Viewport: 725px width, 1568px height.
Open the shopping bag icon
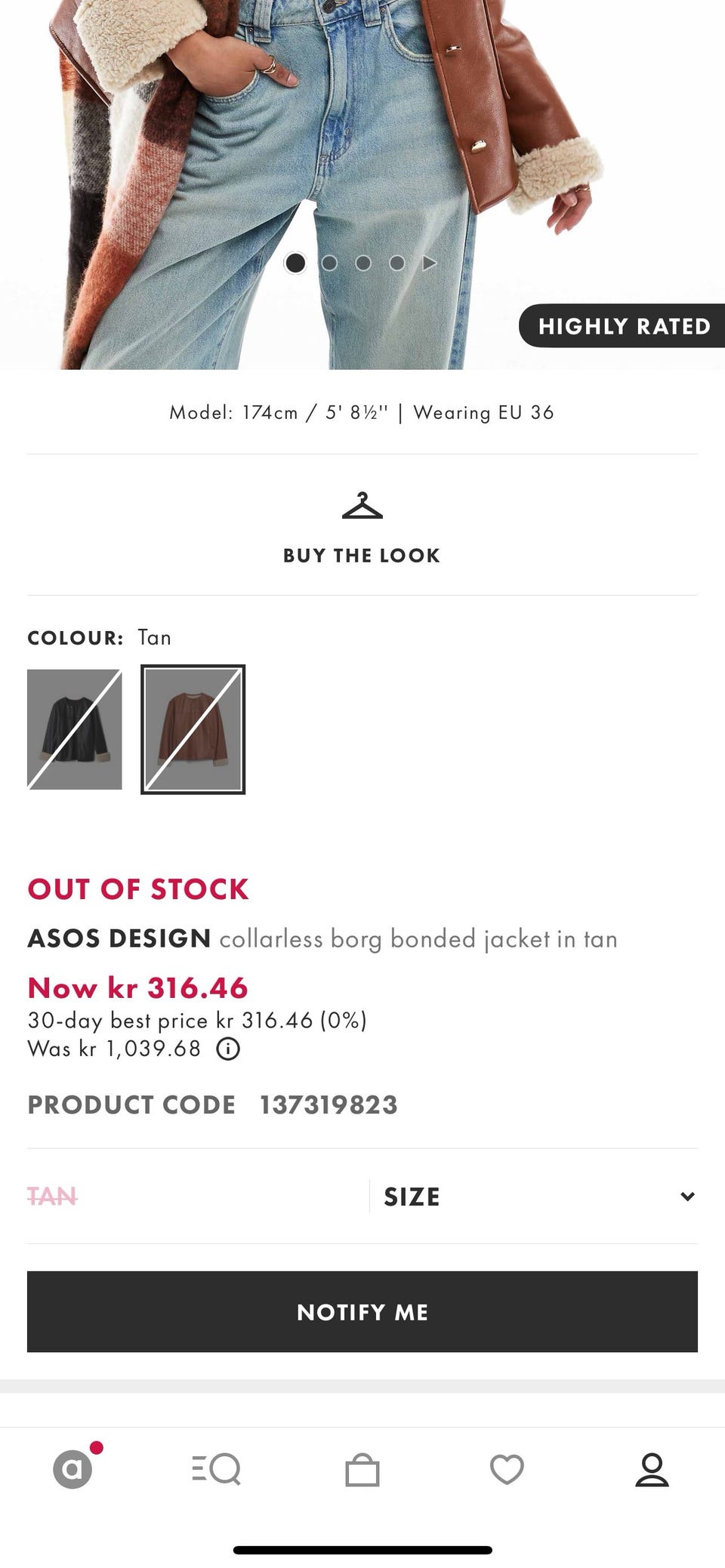pyautogui.click(x=362, y=1469)
